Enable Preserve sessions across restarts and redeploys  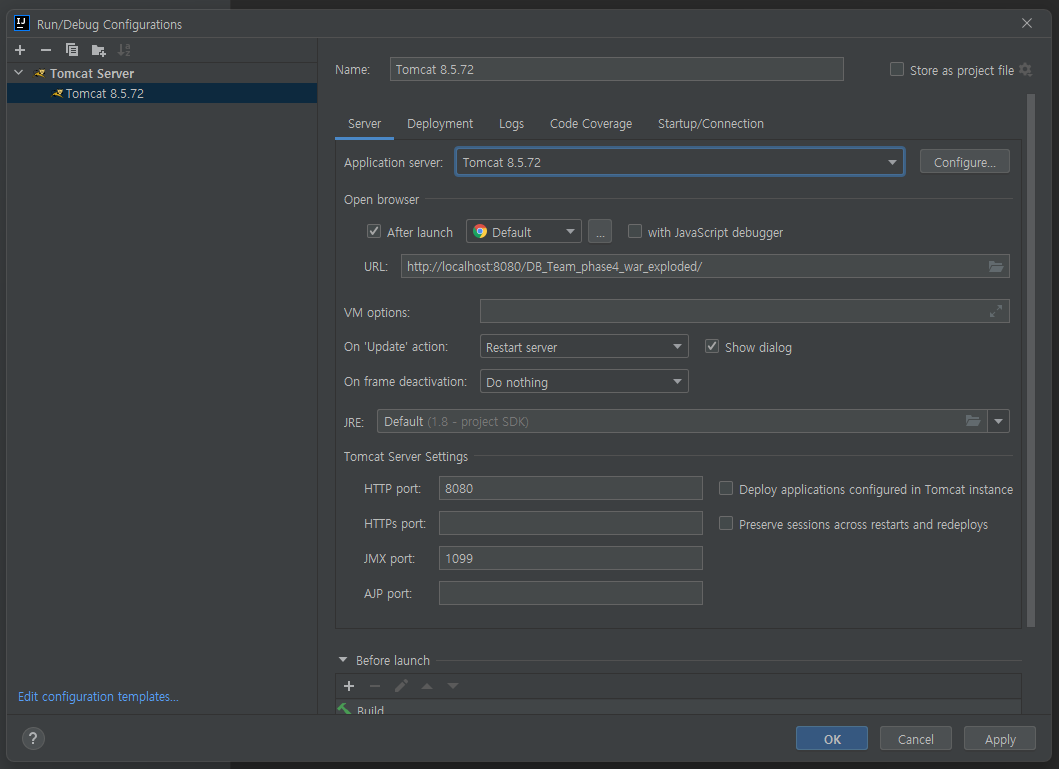point(726,523)
